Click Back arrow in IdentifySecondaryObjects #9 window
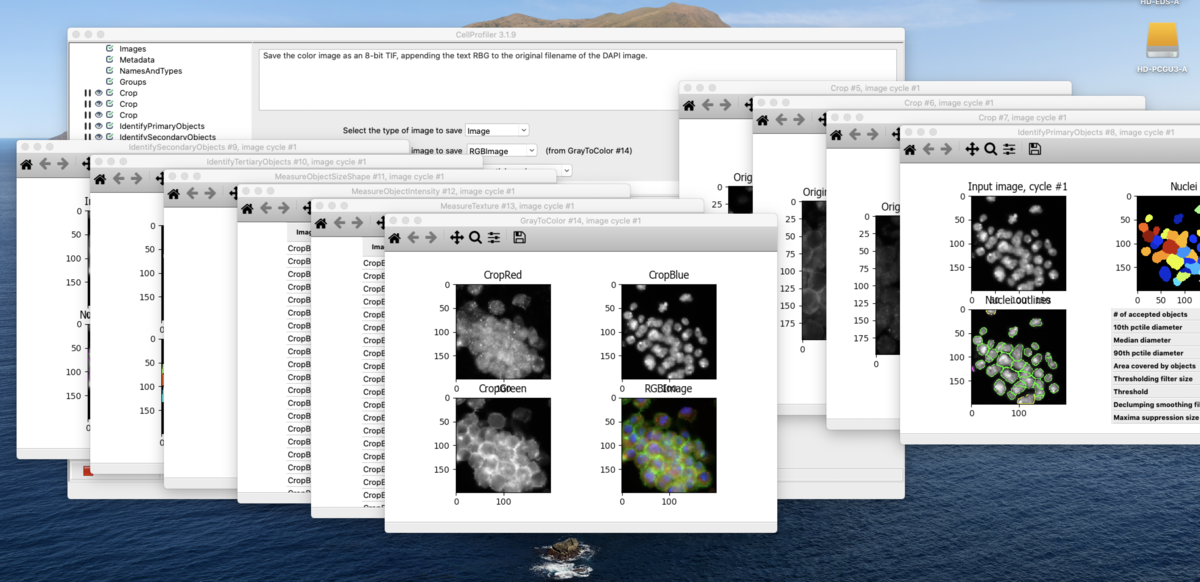This screenshot has height=582, width=1200. pos(45,164)
